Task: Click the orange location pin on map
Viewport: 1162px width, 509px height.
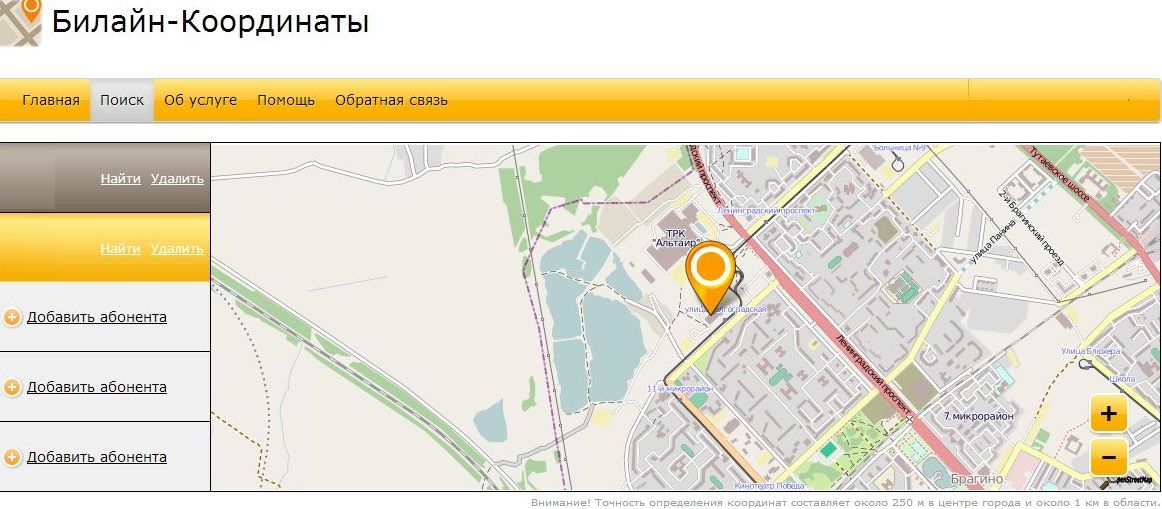Action: (711, 276)
